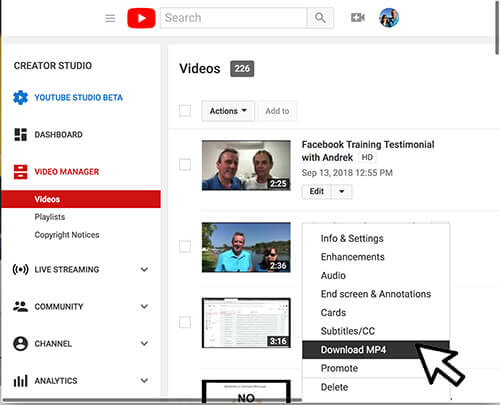Expand the Community section
The image size is (500, 405).
click(x=144, y=306)
